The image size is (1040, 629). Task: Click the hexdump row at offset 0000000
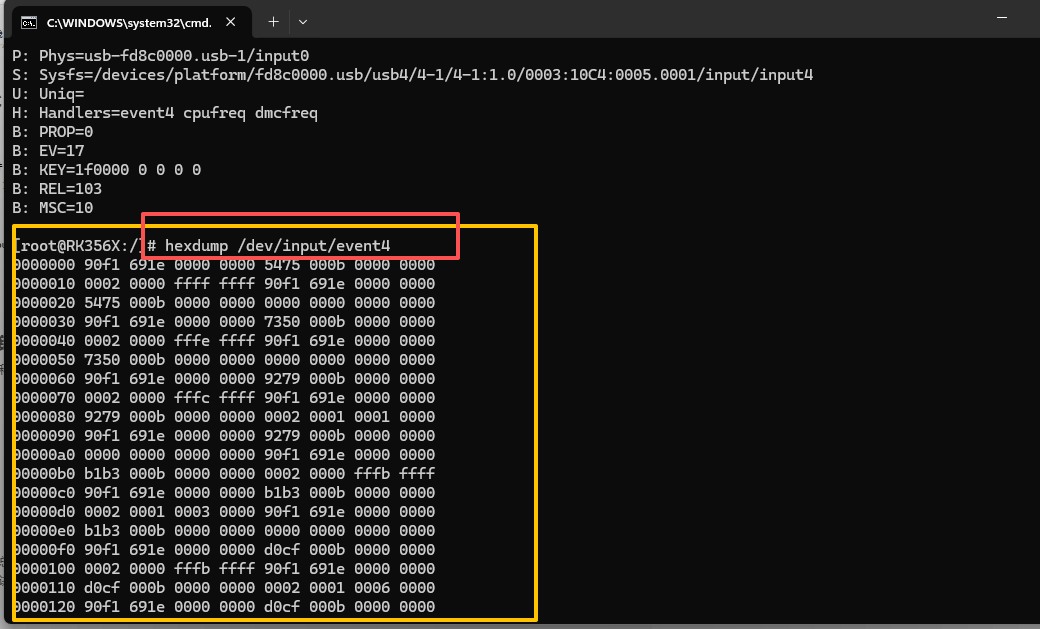224,265
